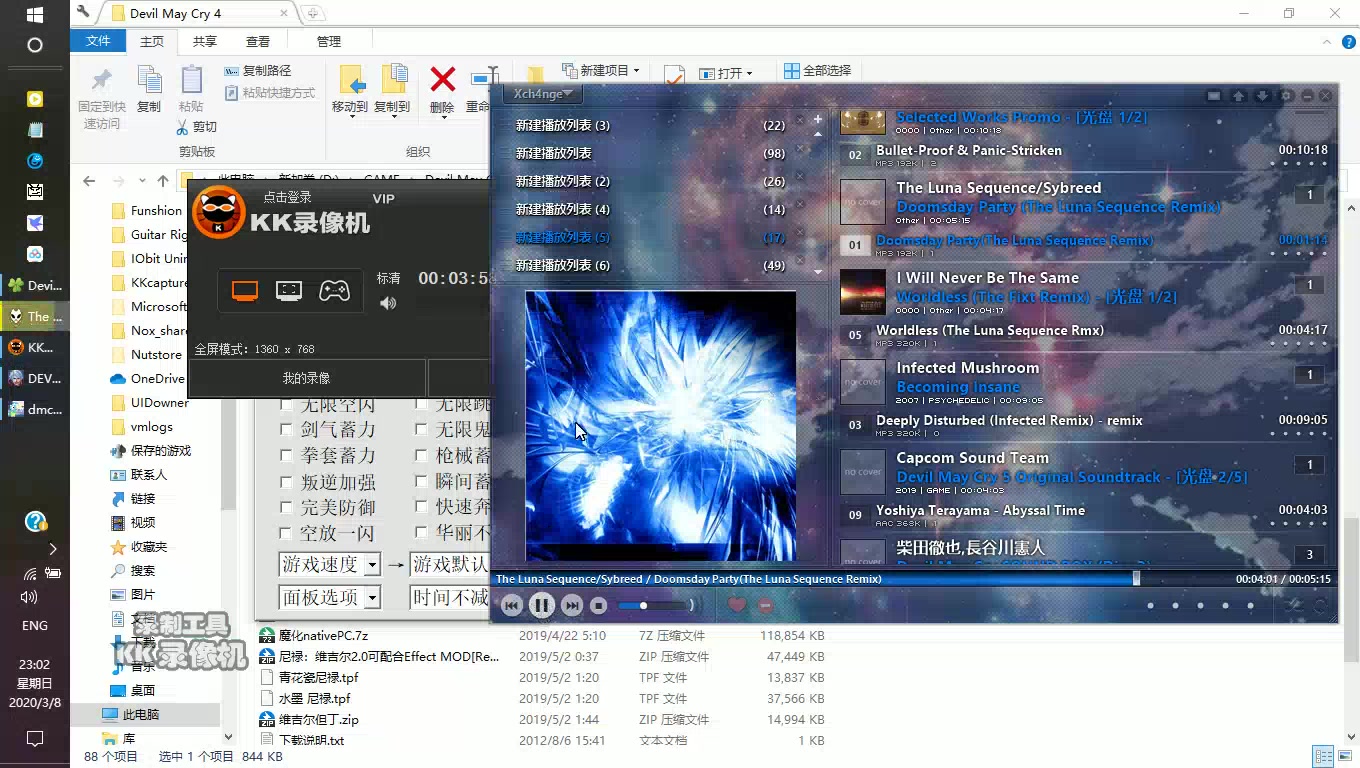Select Devil May Cry 4 tab

point(198,14)
